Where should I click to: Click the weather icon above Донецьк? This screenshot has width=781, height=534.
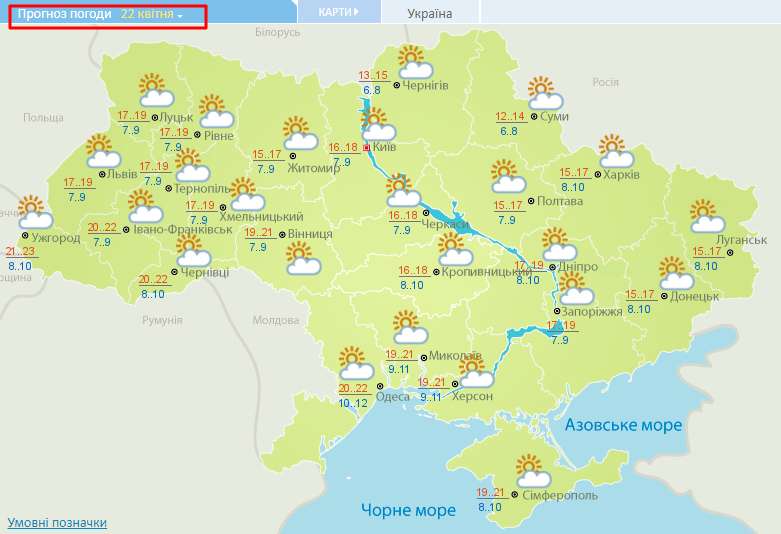click(x=677, y=273)
